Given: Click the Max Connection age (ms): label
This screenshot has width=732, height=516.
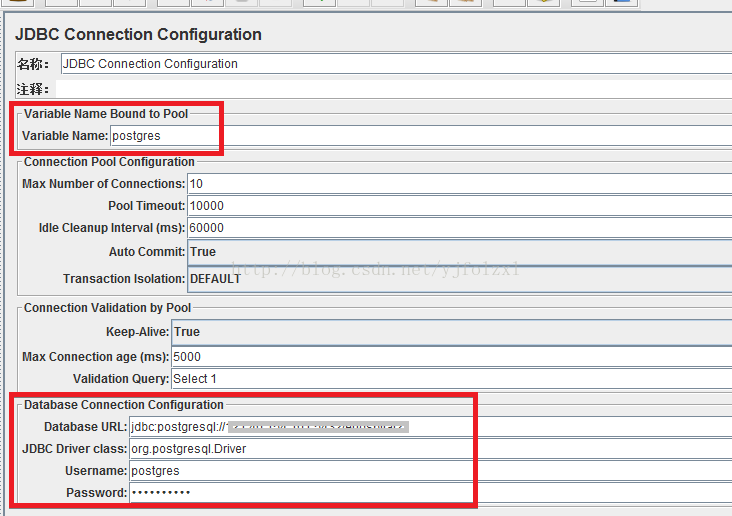Looking at the screenshot, I should (96, 357).
